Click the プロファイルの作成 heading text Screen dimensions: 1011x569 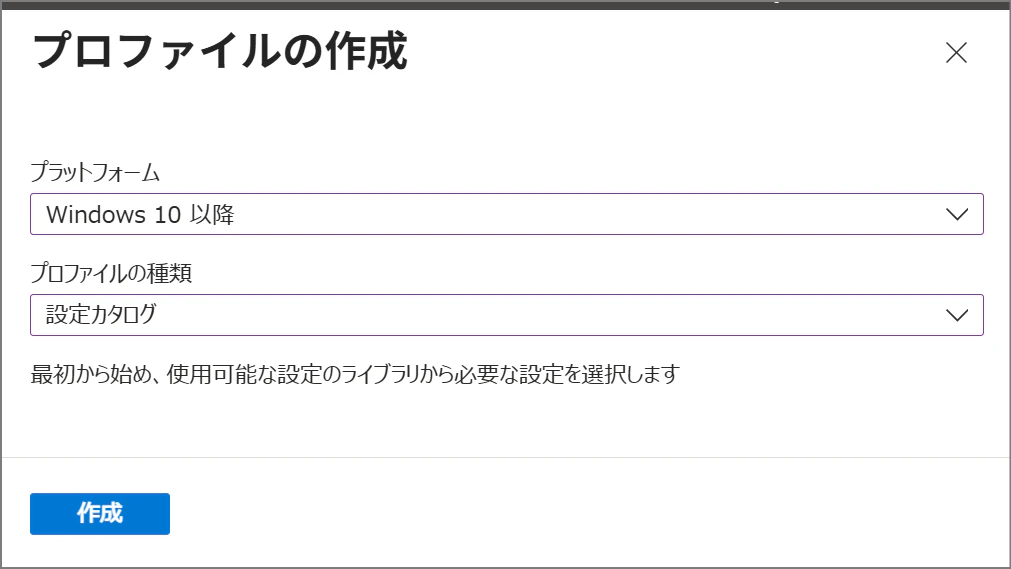pos(221,51)
